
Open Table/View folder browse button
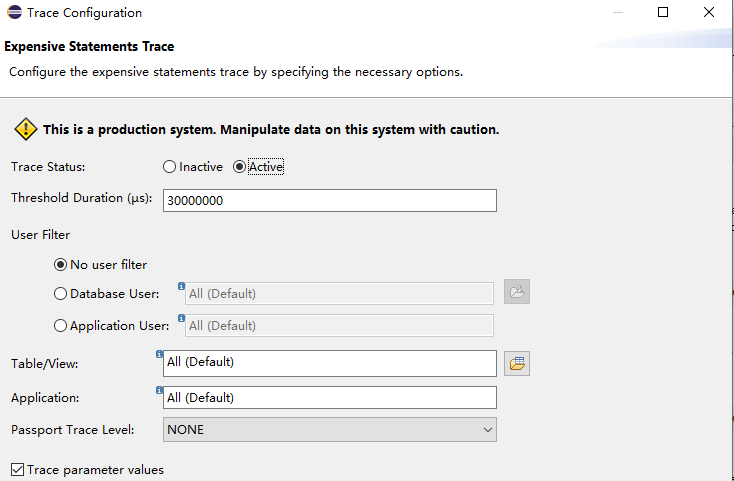(x=517, y=363)
